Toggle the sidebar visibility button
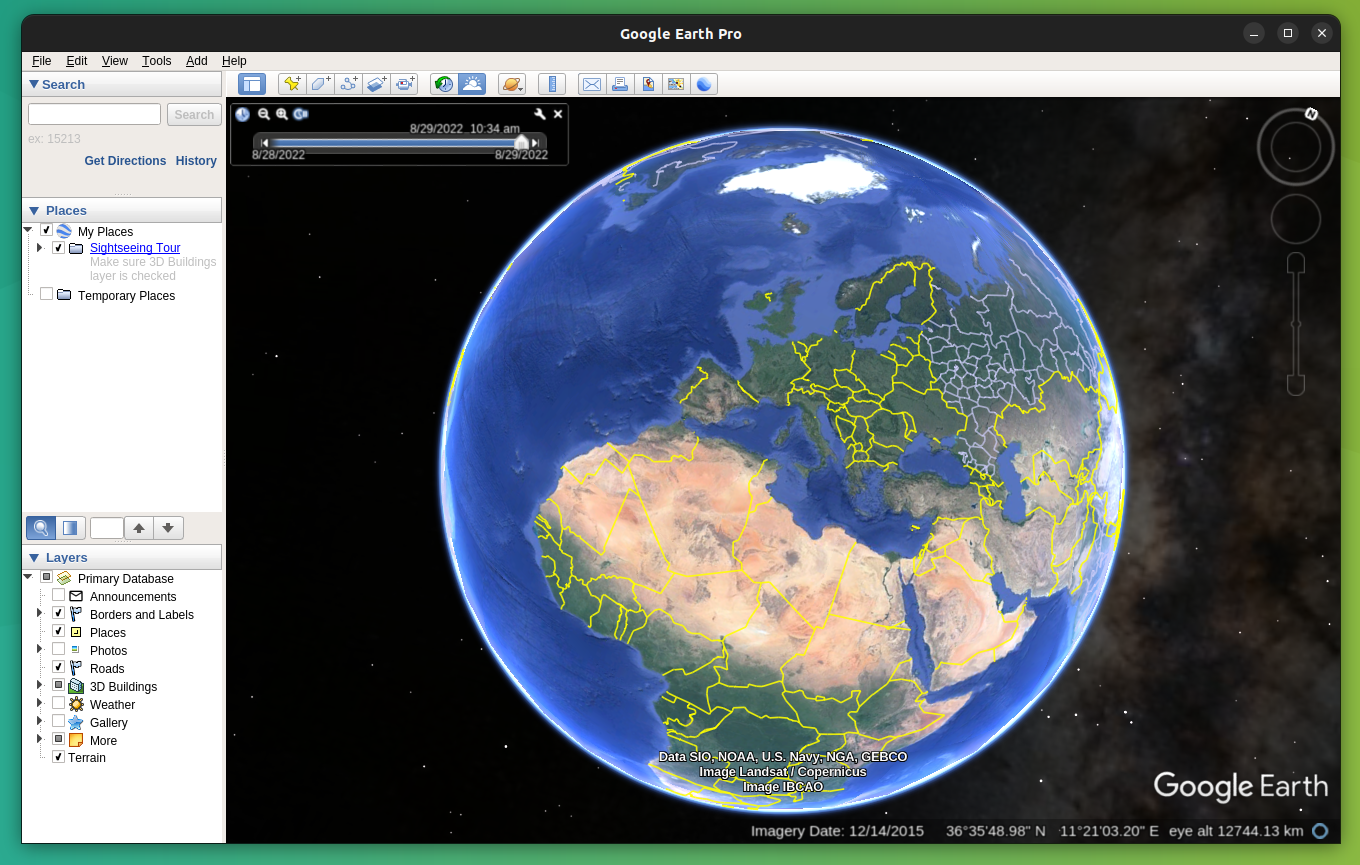 point(251,84)
